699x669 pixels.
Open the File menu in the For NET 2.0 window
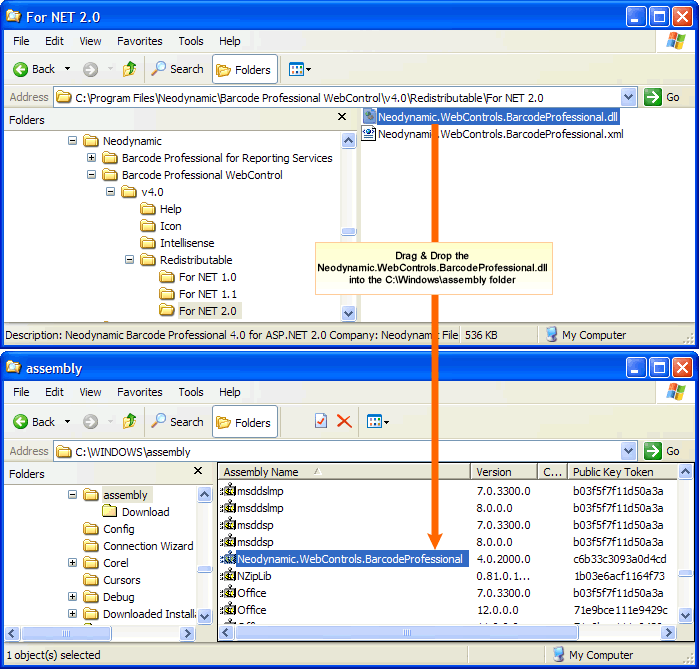(x=21, y=41)
